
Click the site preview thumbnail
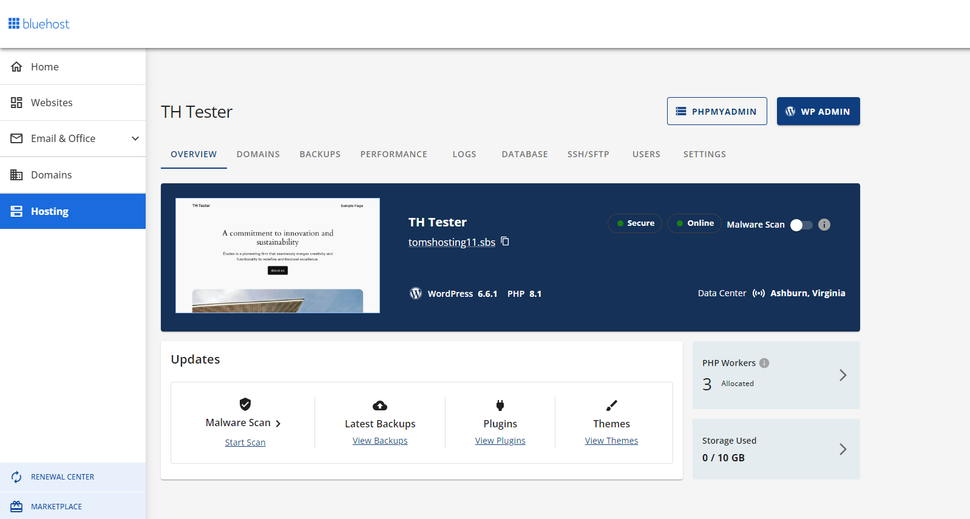[278, 255]
